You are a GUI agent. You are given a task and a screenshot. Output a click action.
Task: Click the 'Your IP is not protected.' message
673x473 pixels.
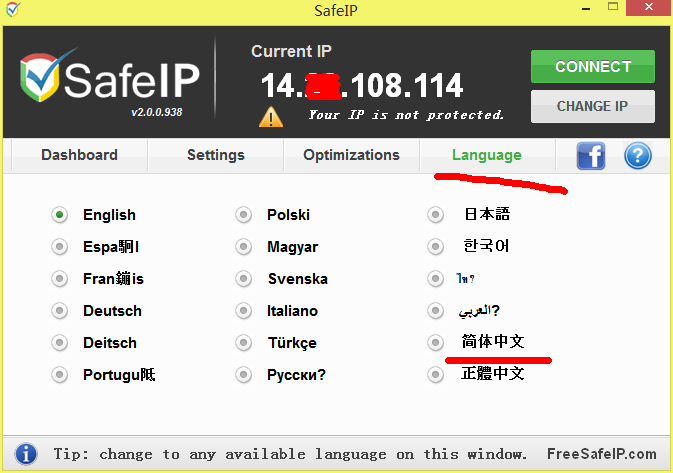coord(406,115)
